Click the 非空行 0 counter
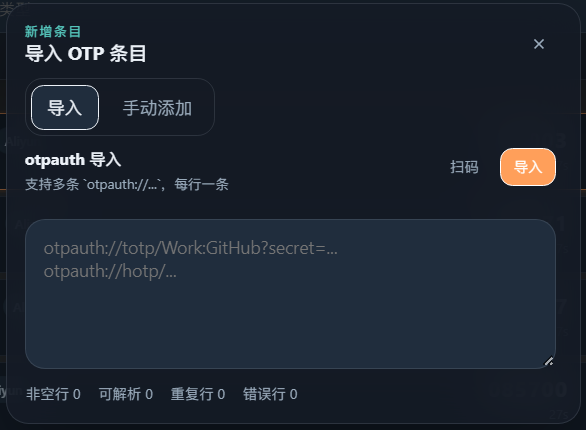 (53, 394)
